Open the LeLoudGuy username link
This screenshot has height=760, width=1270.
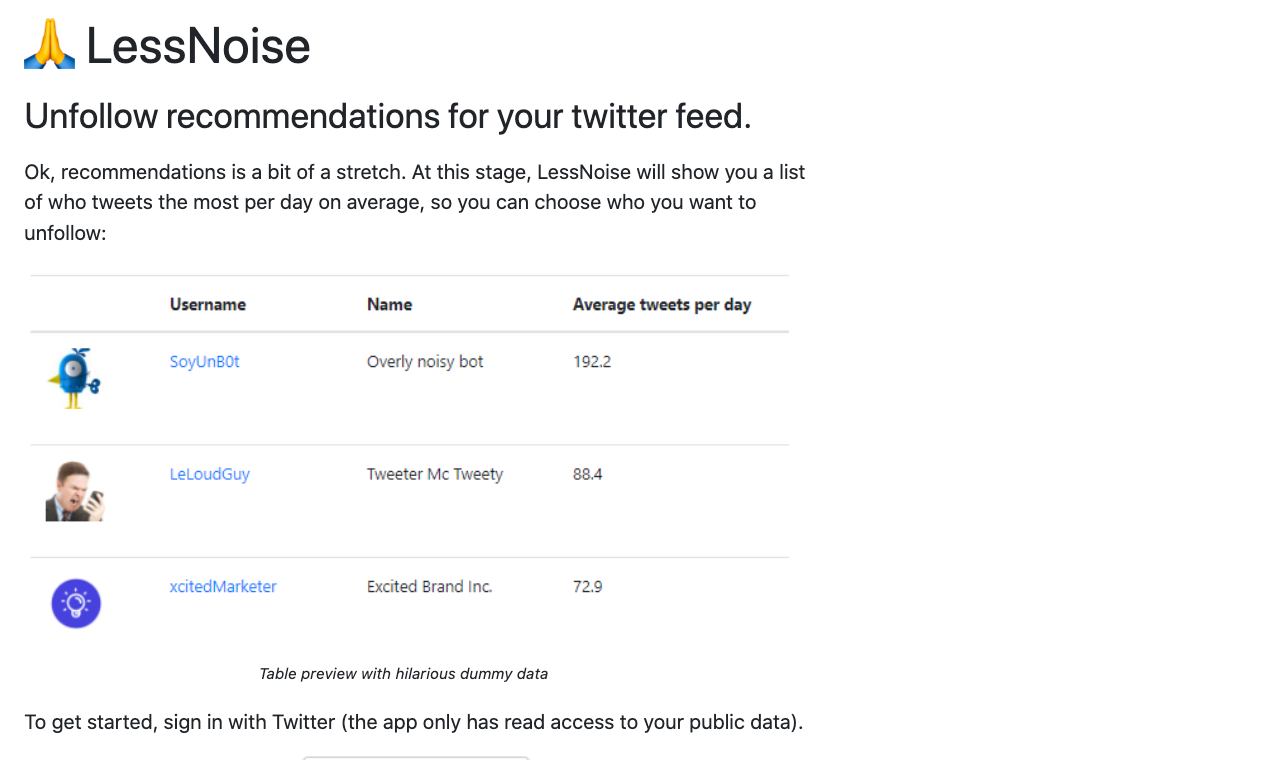[x=210, y=474]
